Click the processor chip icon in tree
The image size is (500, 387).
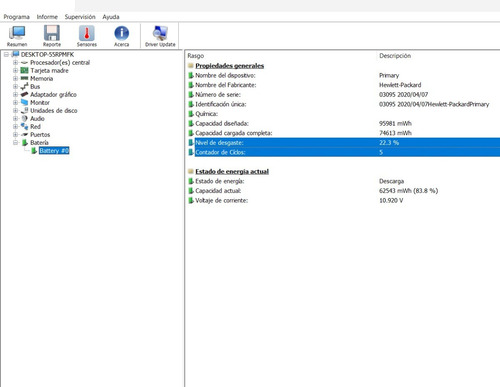click(x=24, y=62)
